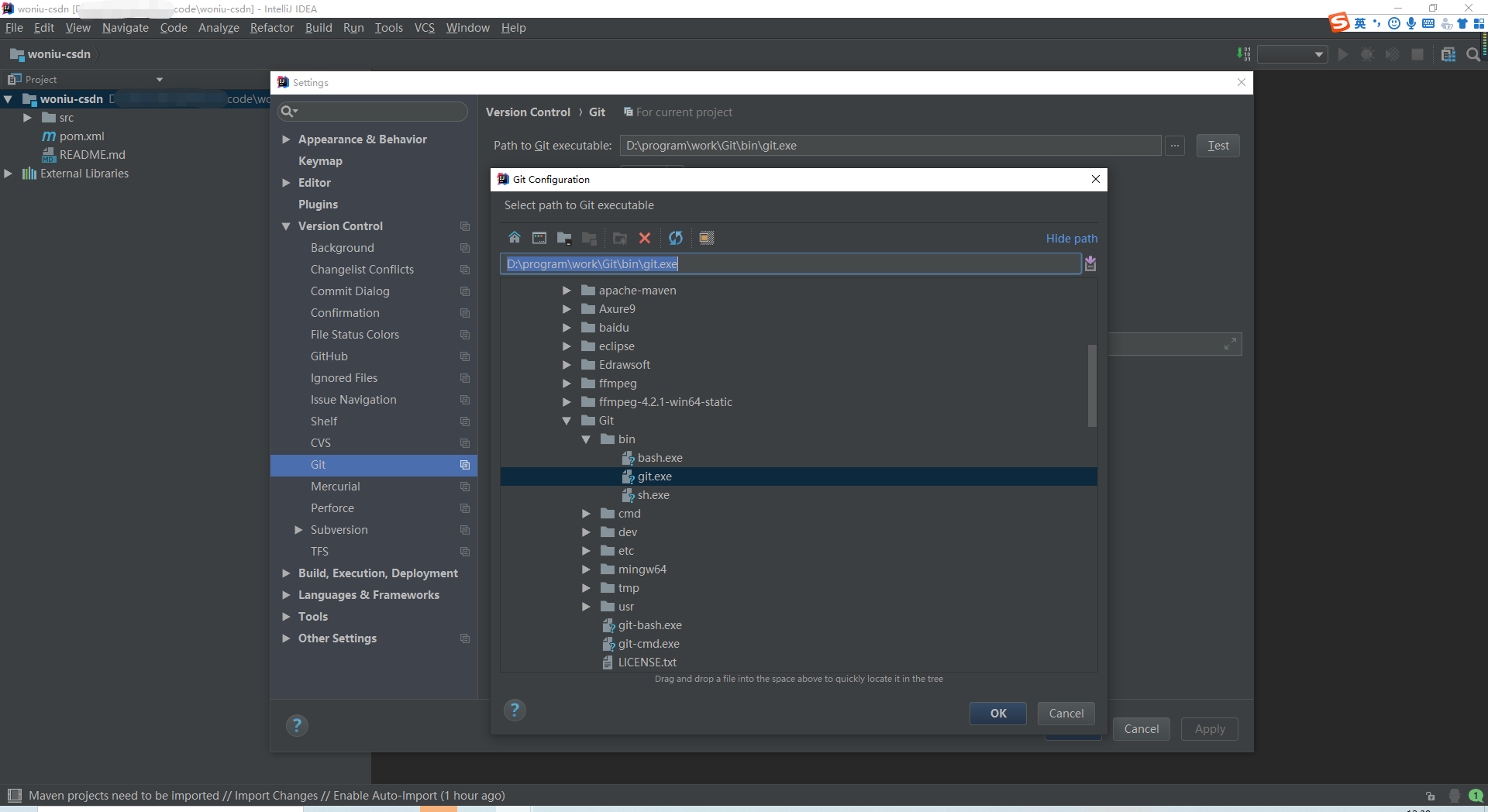Open help in Git Configuration dialog
Image resolution: width=1488 pixels, height=812 pixels.
(x=515, y=710)
